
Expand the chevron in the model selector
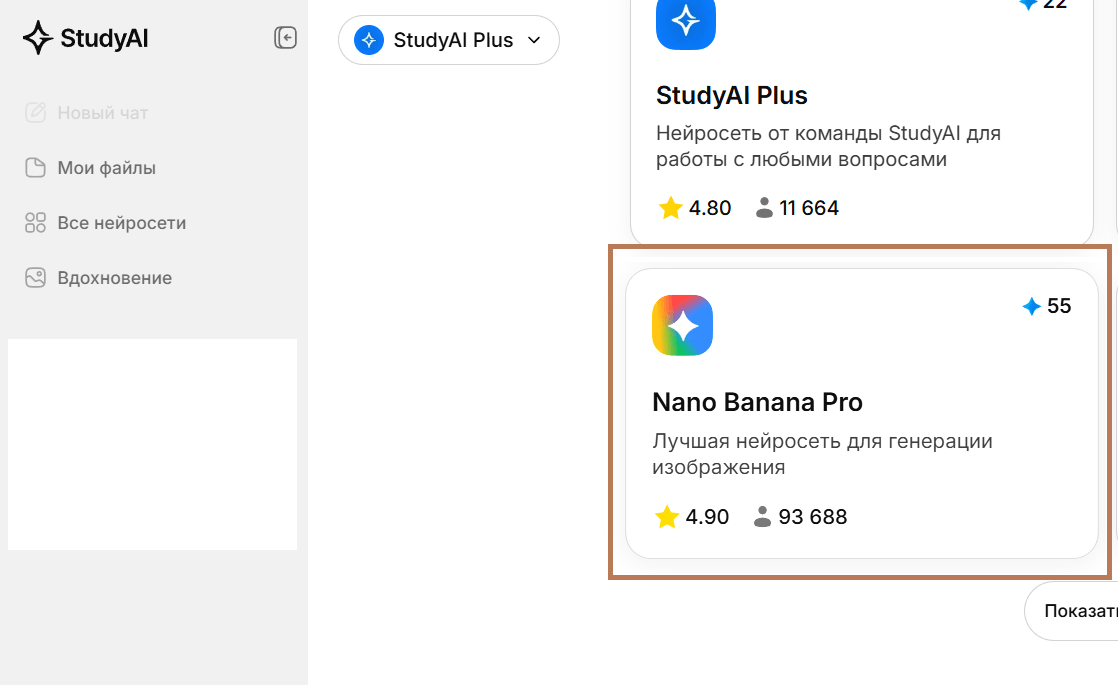pos(534,40)
